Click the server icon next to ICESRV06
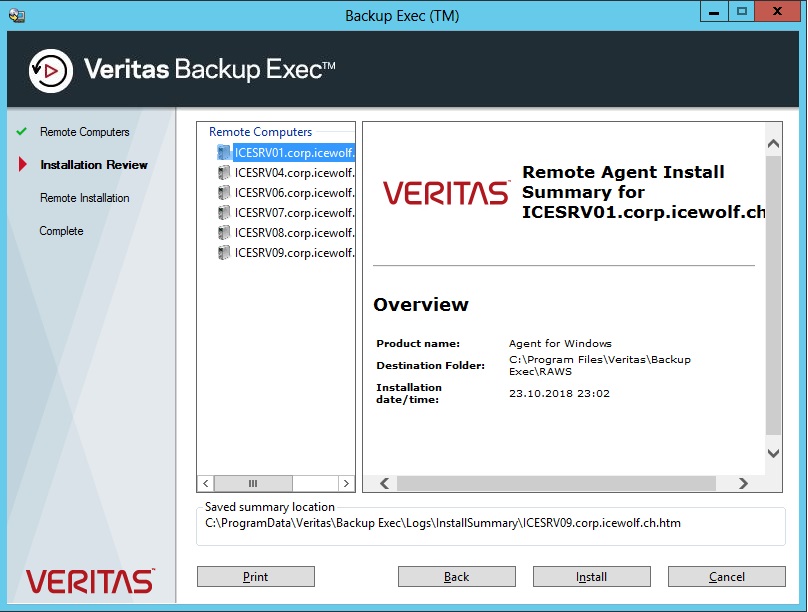 click(224, 192)
